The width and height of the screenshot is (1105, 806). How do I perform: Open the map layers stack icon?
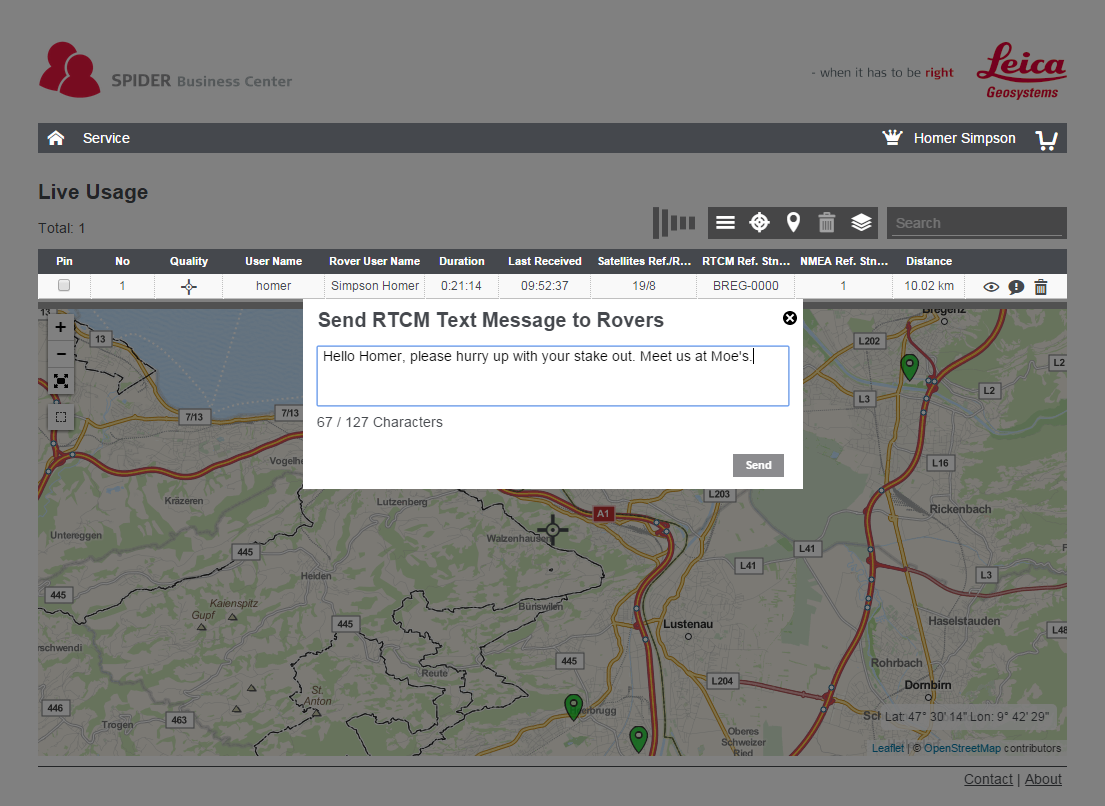tap(861, 223)
